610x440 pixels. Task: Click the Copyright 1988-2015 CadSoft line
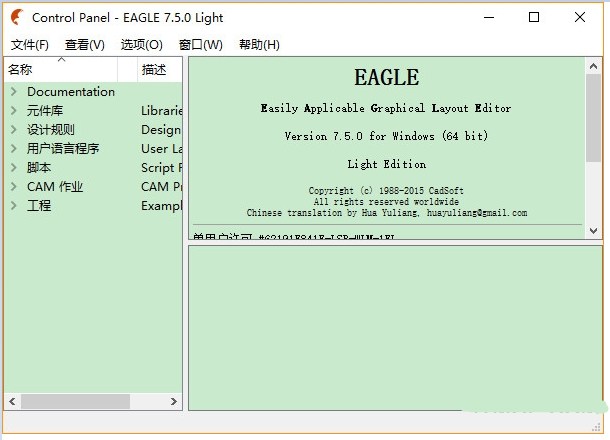tap(386, 191)
